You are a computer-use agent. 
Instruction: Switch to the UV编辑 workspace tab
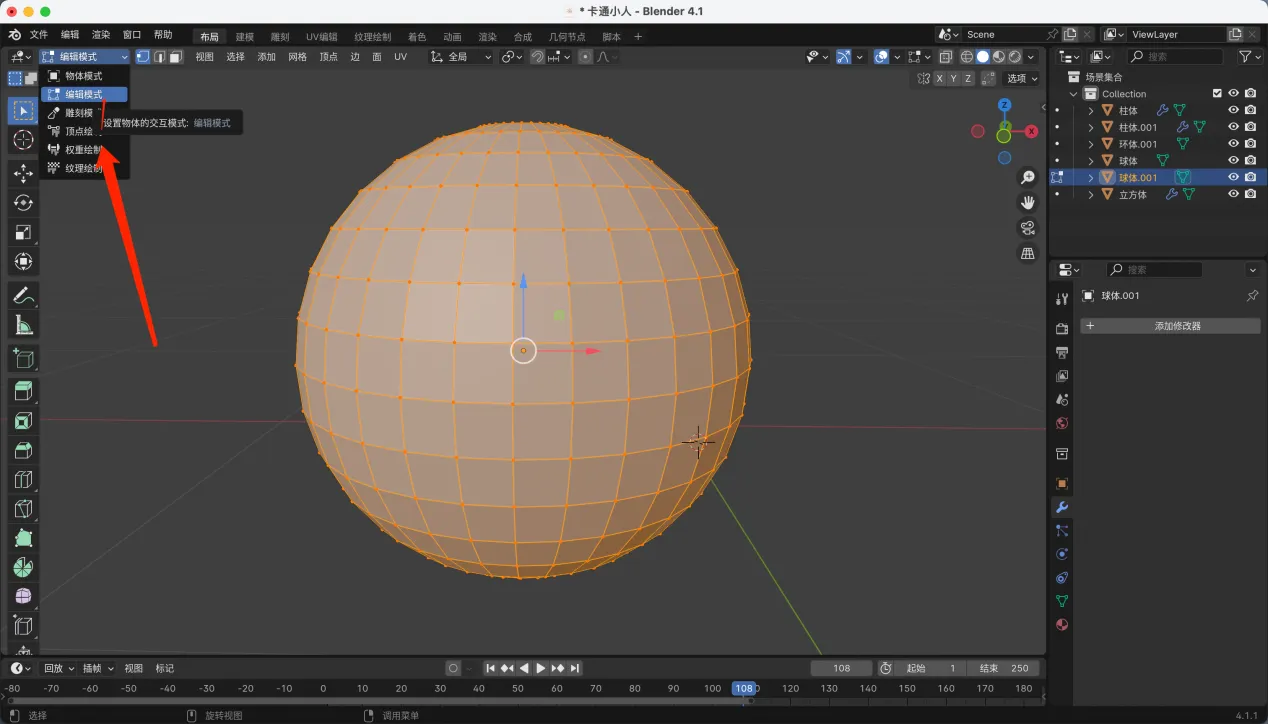(321, 37)
